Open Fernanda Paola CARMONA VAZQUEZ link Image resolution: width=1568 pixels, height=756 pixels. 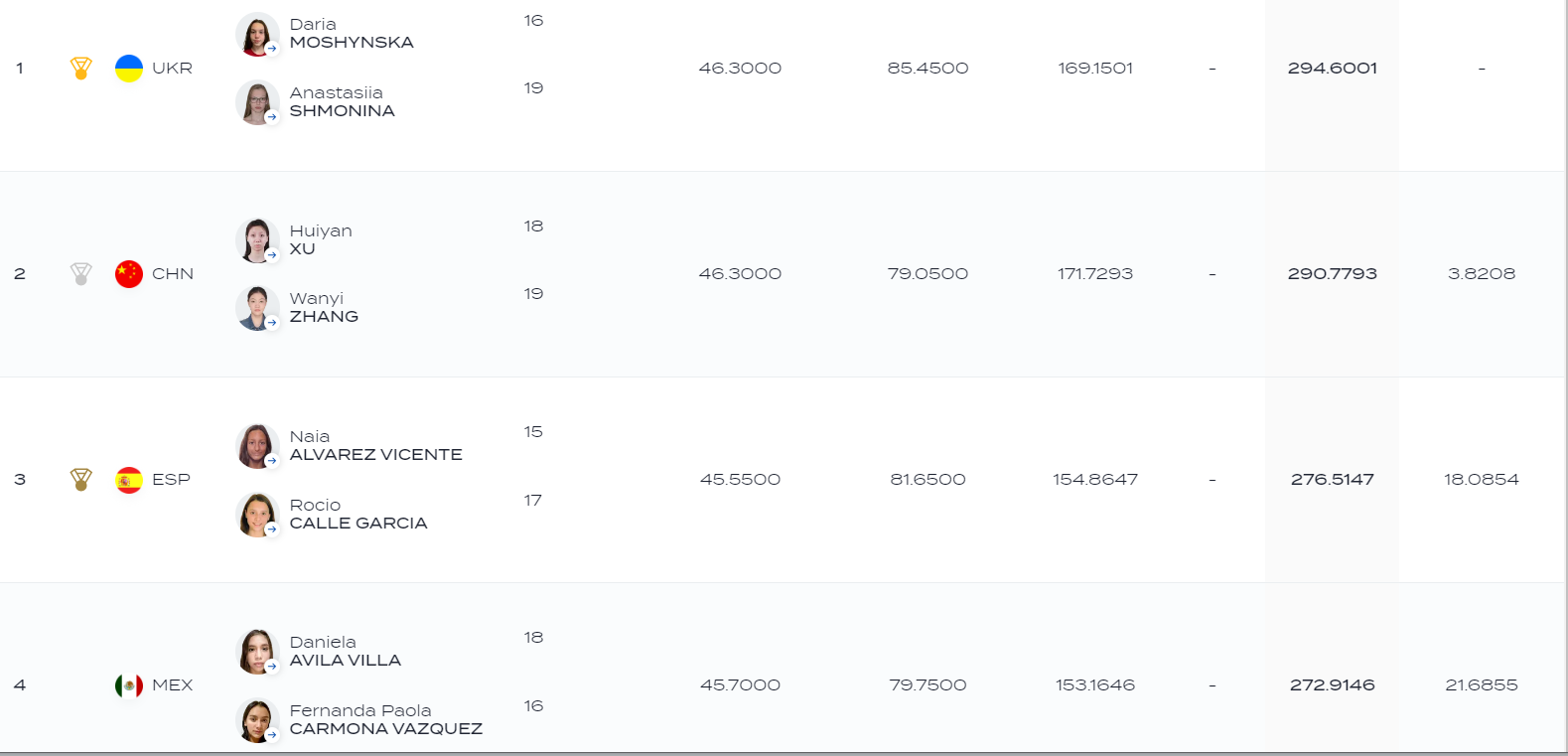(x=386, y=720)
